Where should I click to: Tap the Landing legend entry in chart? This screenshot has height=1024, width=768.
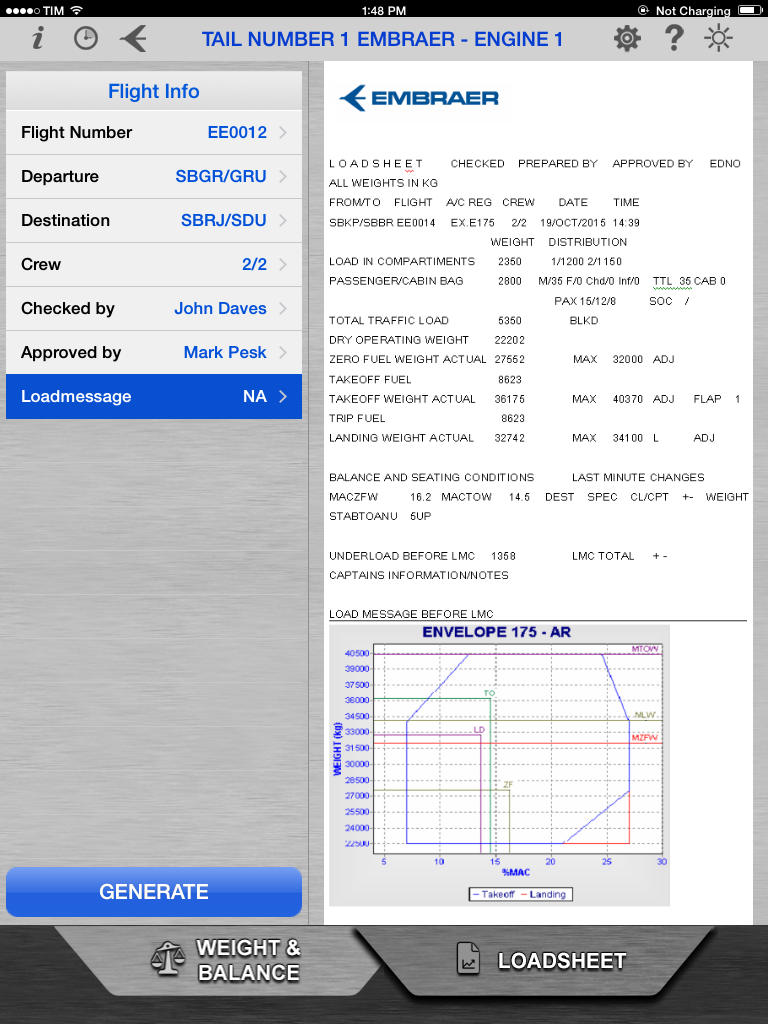(x=543, y=894)
